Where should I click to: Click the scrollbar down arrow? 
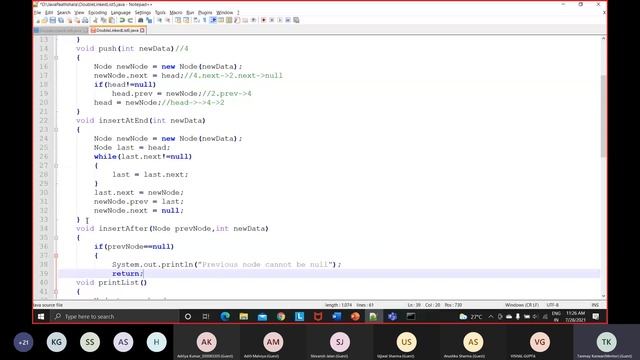(603, 296)
